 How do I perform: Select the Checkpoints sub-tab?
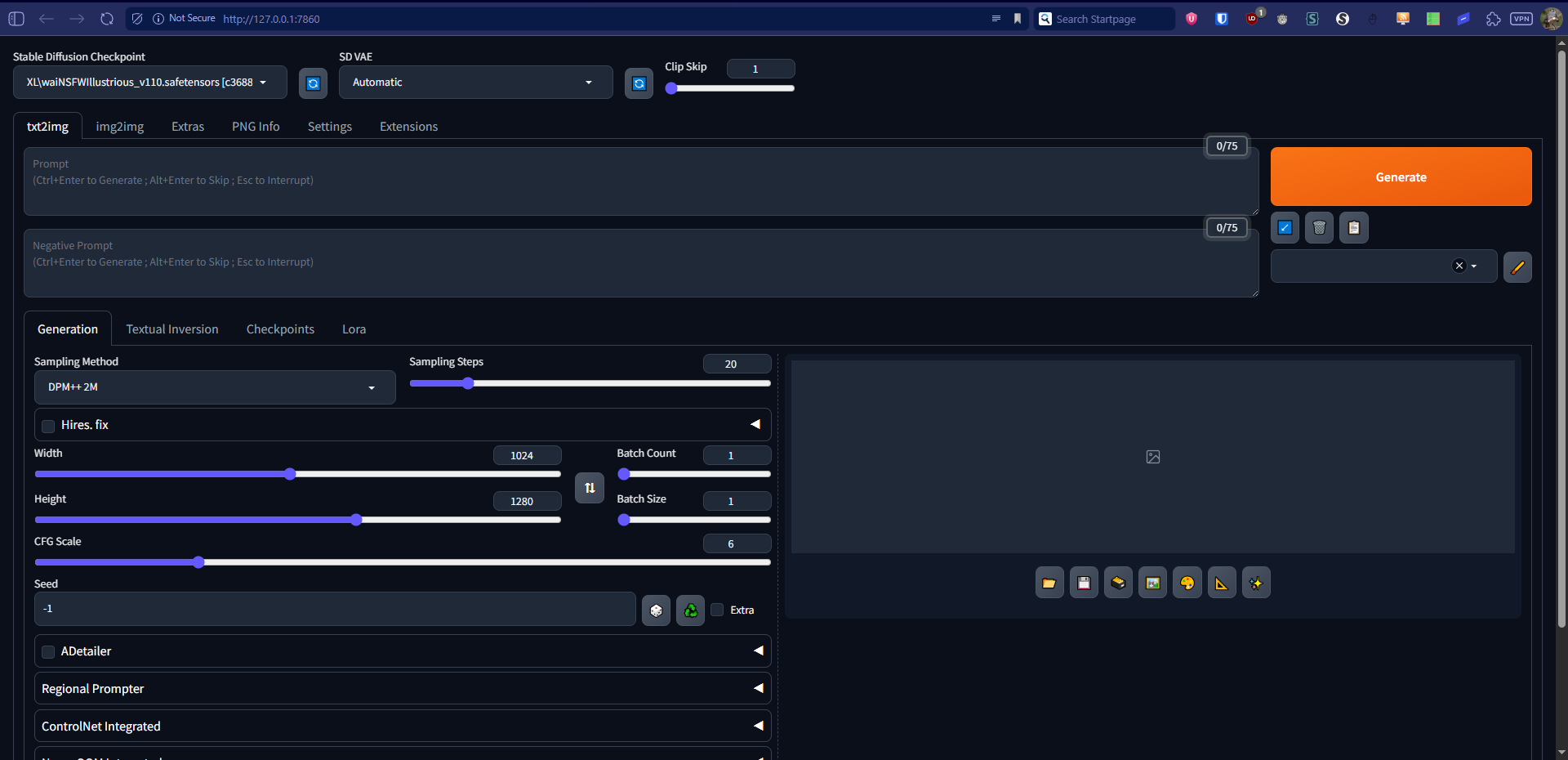pyautogui.click(x=280, y=329)
